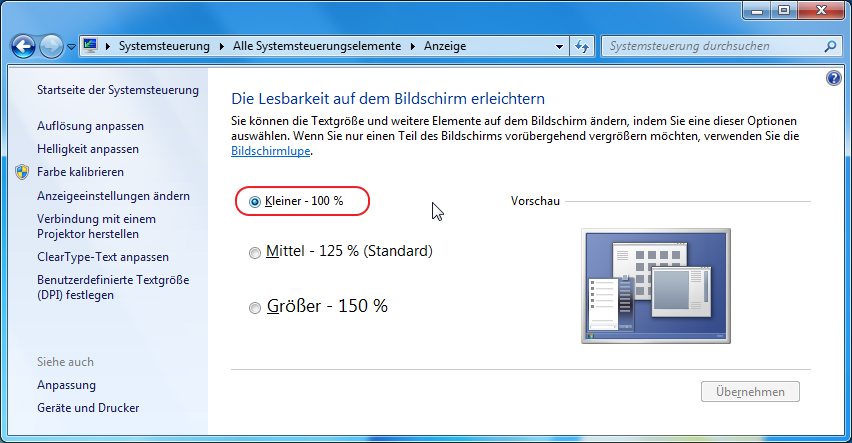Open the recent pages dropdown arrow

[x=71, y=47]
